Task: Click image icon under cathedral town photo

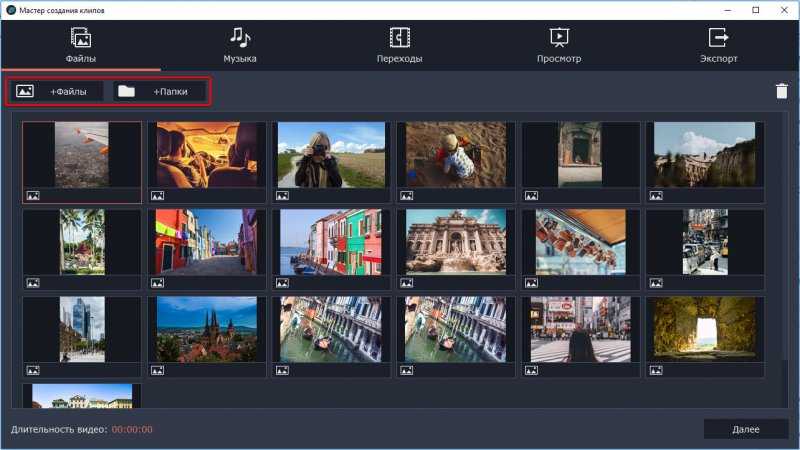Action: click(158, 370)
